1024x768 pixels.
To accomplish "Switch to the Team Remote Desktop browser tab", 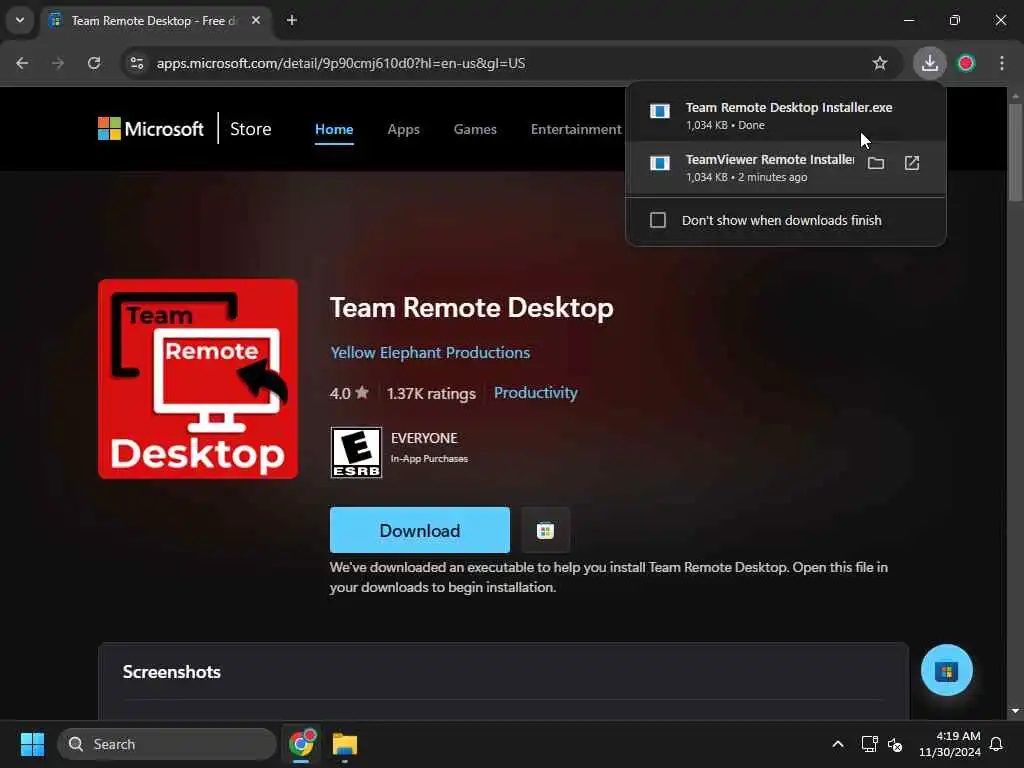I will [x=155, y=20].
